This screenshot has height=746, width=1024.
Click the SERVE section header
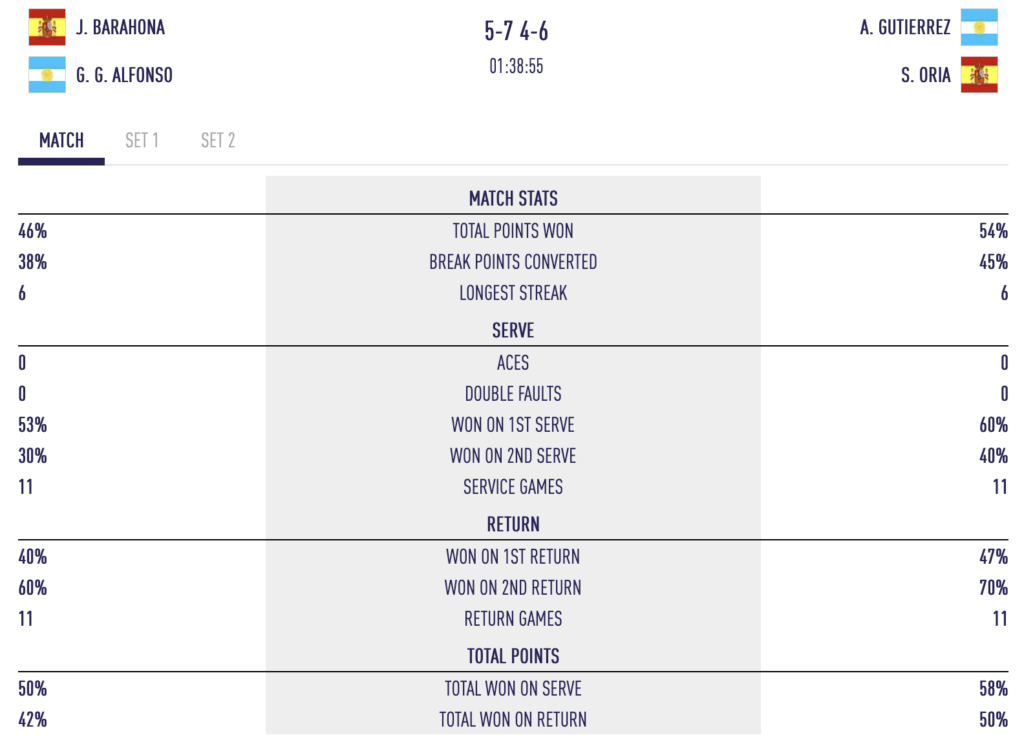point(513,331)
